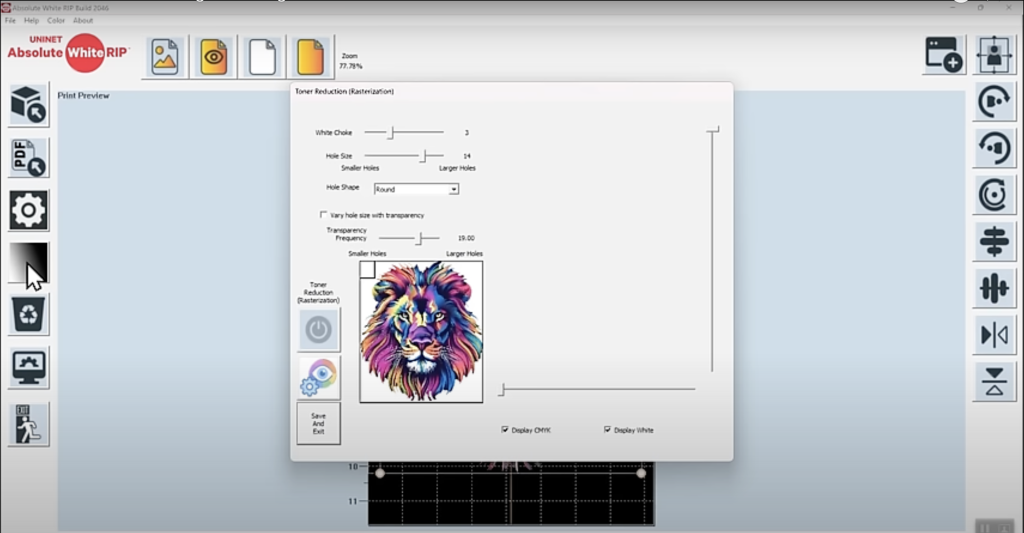
Task: Click the PDF import icon
Action: [28, 158]
